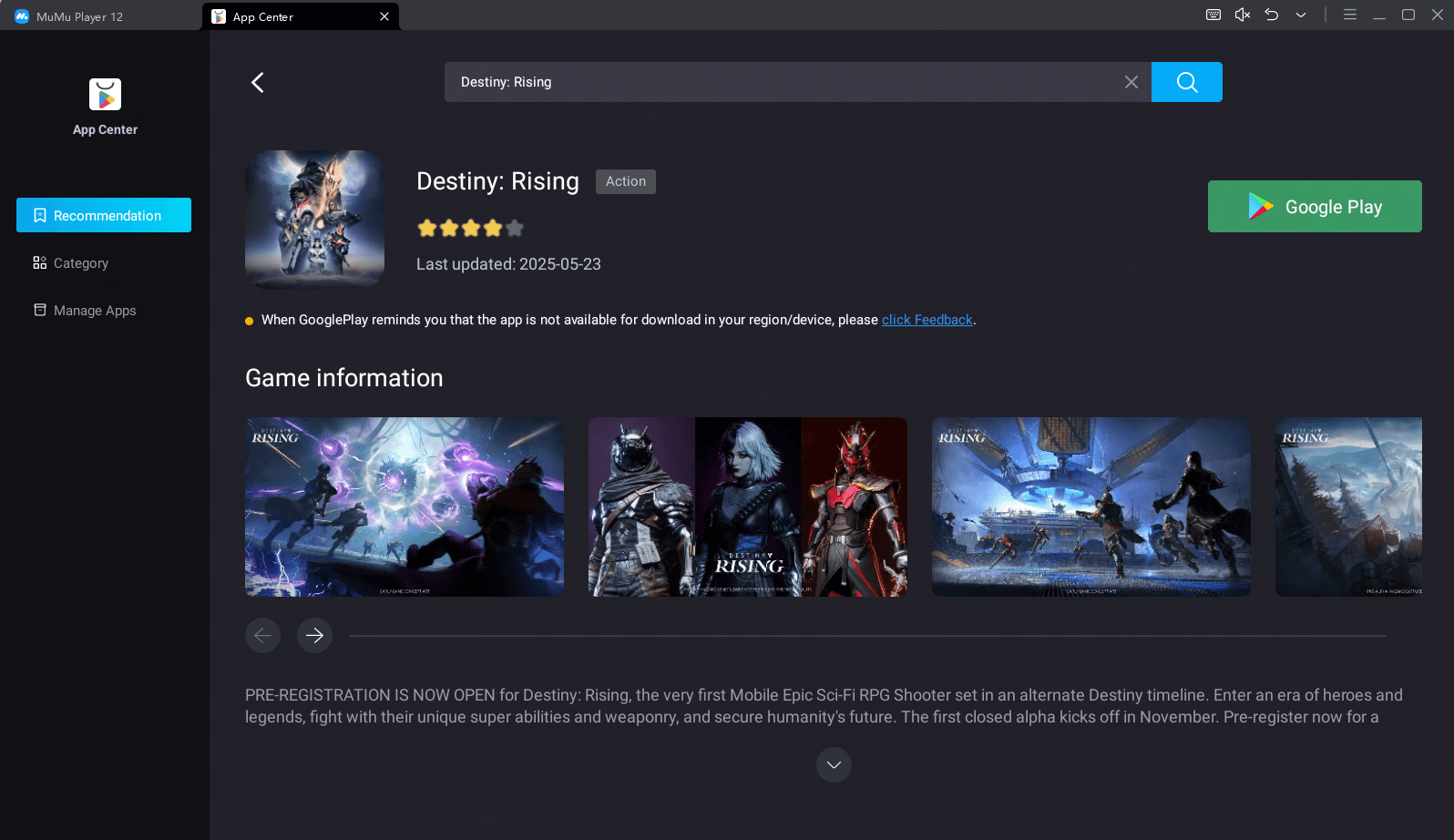The width and height of the screenshot is (1454, 840).
Task: Close the App Center tab
Action: pos(384,16)
